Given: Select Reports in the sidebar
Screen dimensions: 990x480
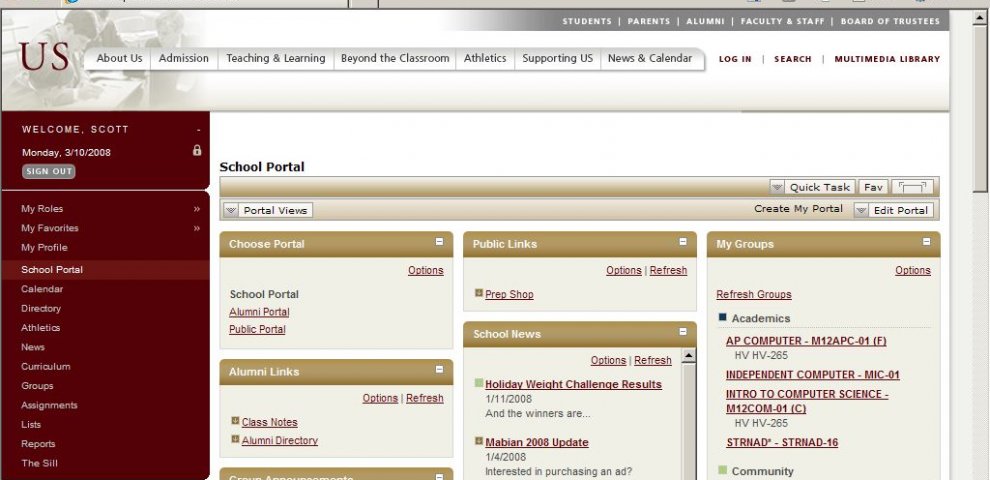Looking at the screenshot, I should [x=38, y=444].
